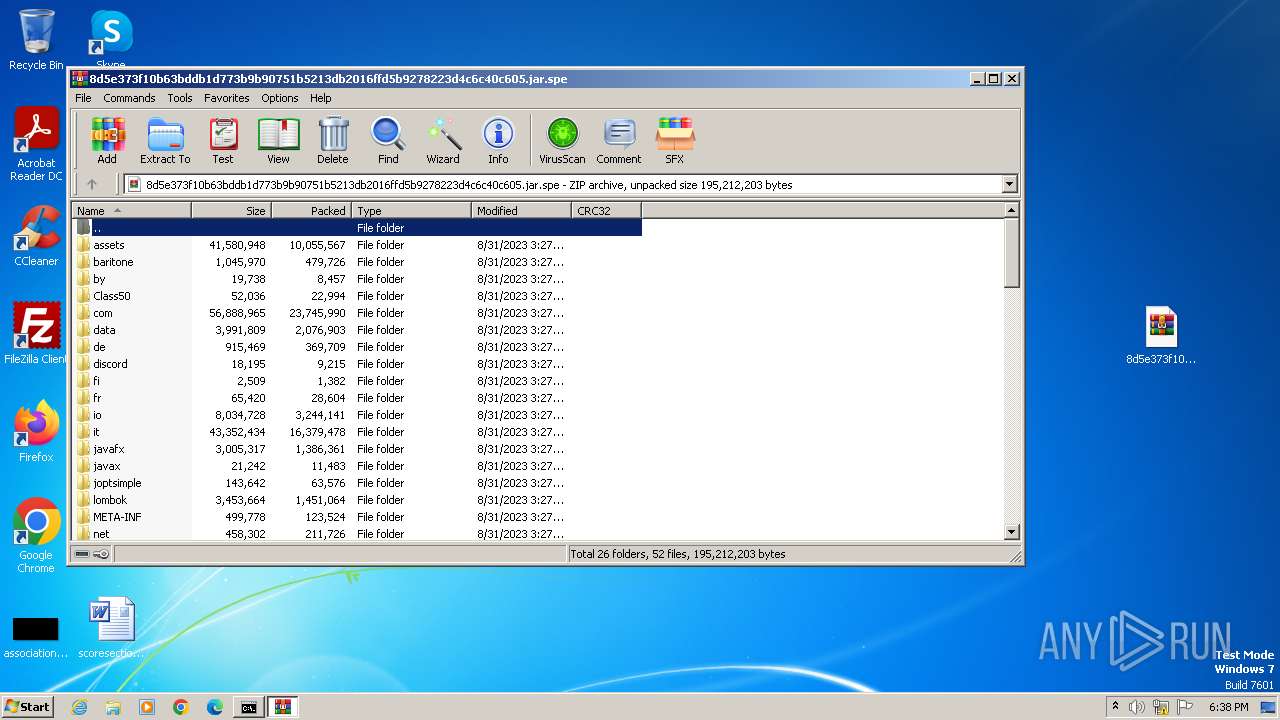The width and height of the screenshot is (1280, 720).
Task: Click the disk drive icon in status bar
Action: click(82, 554)
